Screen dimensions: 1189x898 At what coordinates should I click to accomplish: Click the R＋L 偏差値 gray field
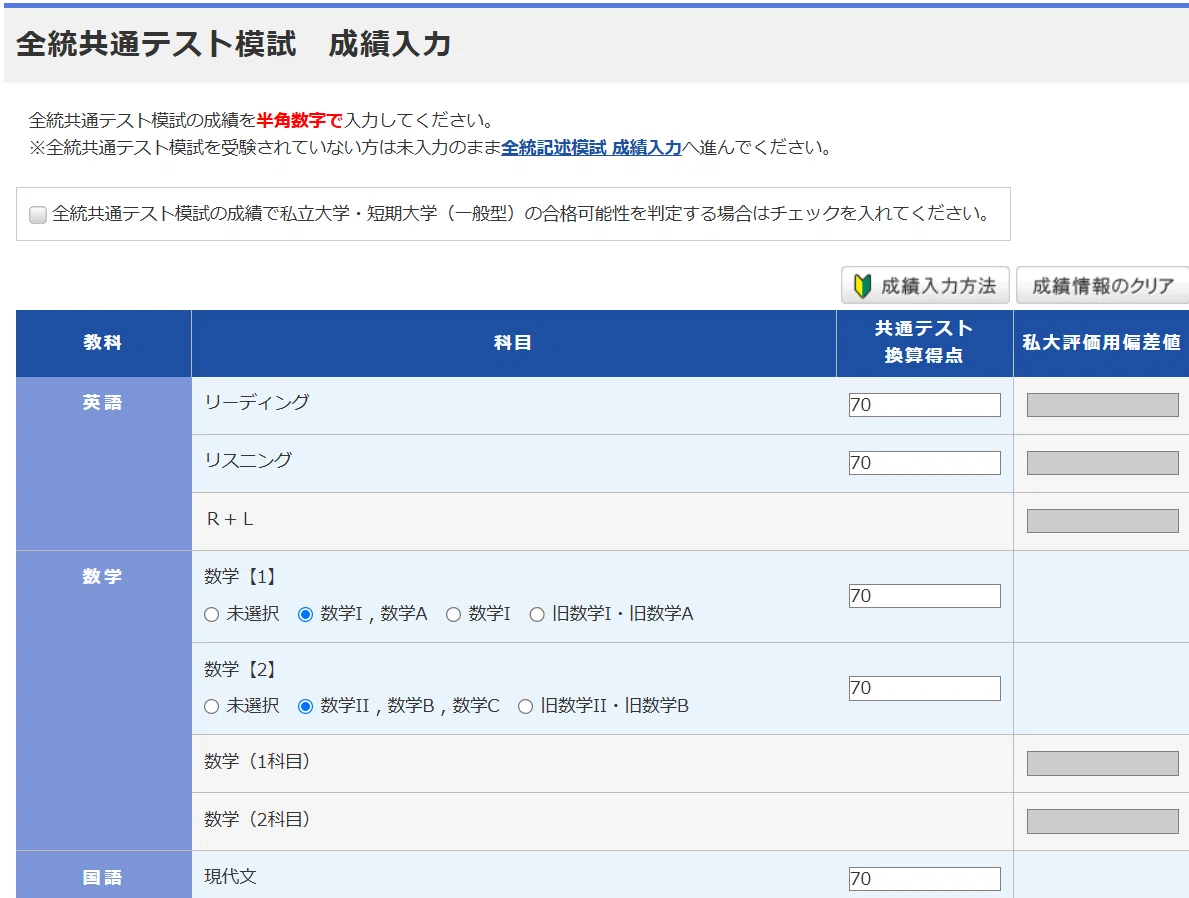coord(1103,521)
